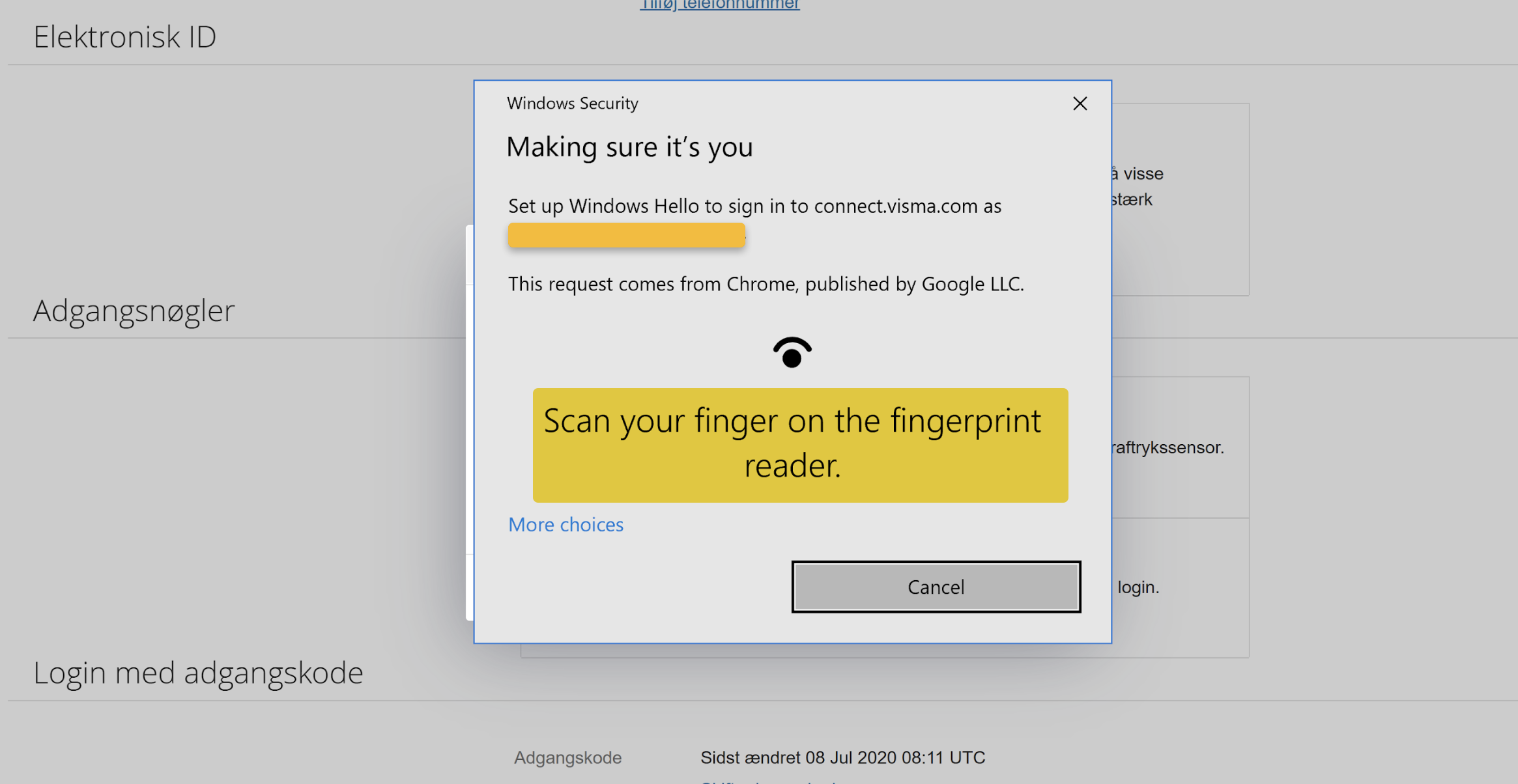The width and height of the screenshot is (1518, 784).
Task: Select the Elektronisk ID section heading
Action: coord(124,36)
